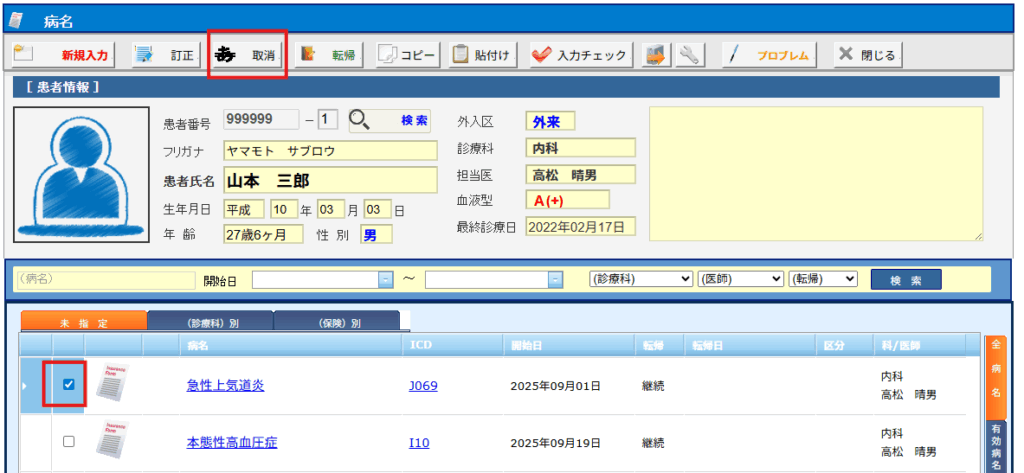Click the 新規入力 (new entry) button
This screenshot has height=473, width=1024.
click(62, 55)
